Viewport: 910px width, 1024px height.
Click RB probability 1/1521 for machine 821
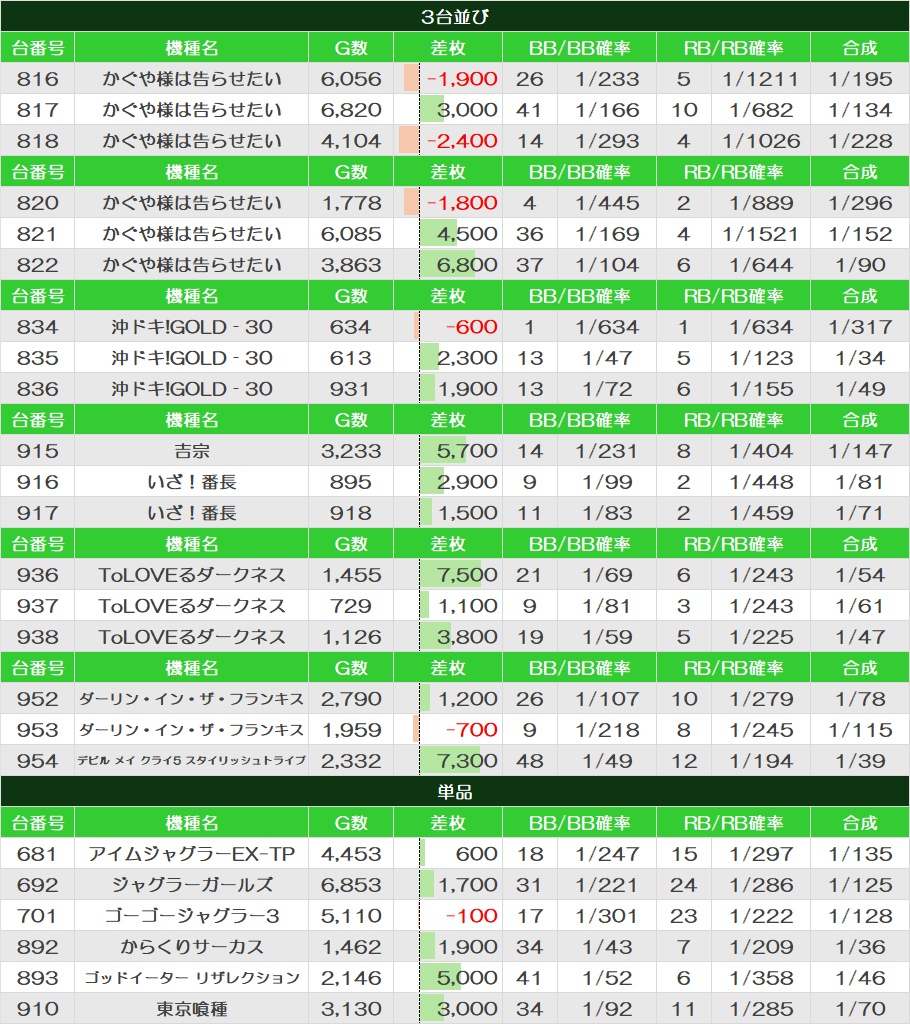pyautogui.click(x=761, y=234)
